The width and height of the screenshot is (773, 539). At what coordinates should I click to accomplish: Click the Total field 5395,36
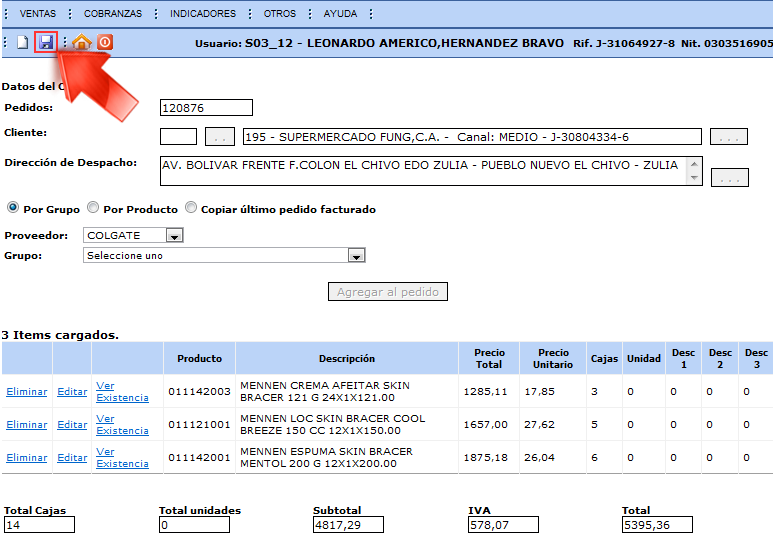coord(657,525)
